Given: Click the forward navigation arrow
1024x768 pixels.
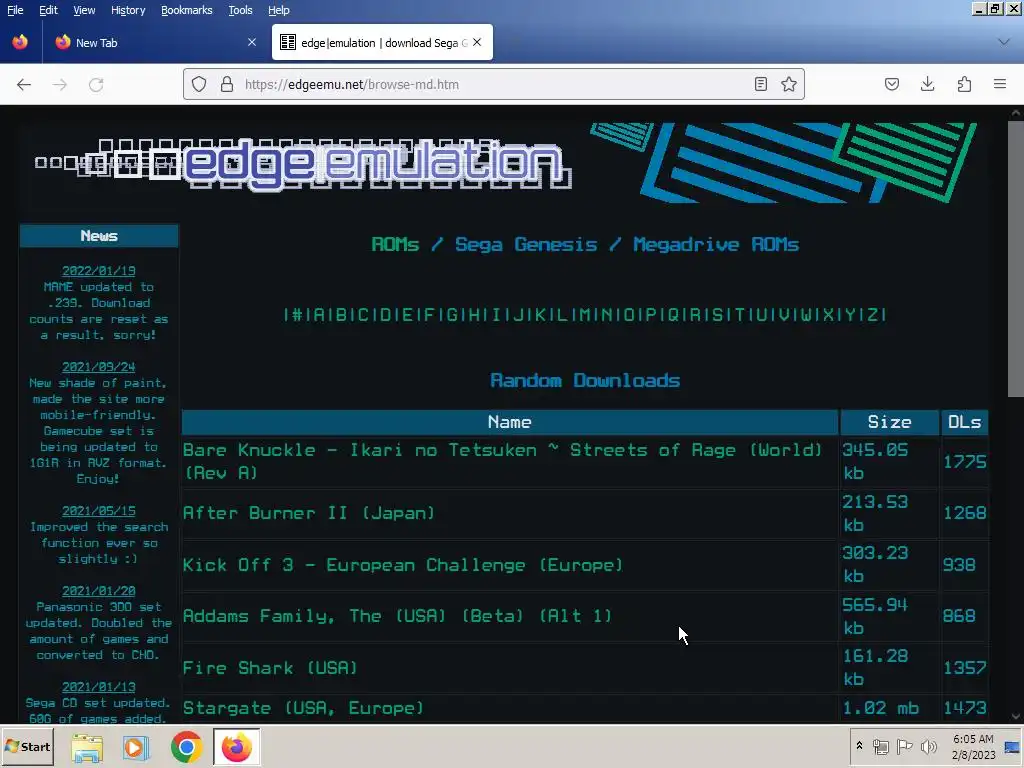Looking at the screenshot, I should [x=60, y=84].
